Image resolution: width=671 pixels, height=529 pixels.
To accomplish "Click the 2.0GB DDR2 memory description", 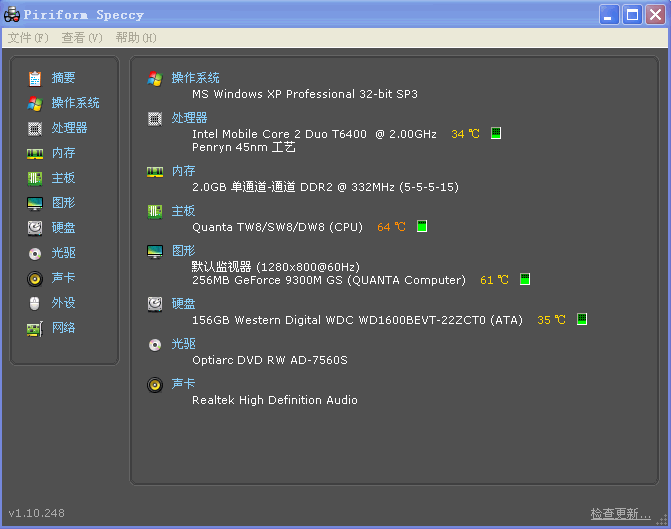I will click(x=326, y=187).
